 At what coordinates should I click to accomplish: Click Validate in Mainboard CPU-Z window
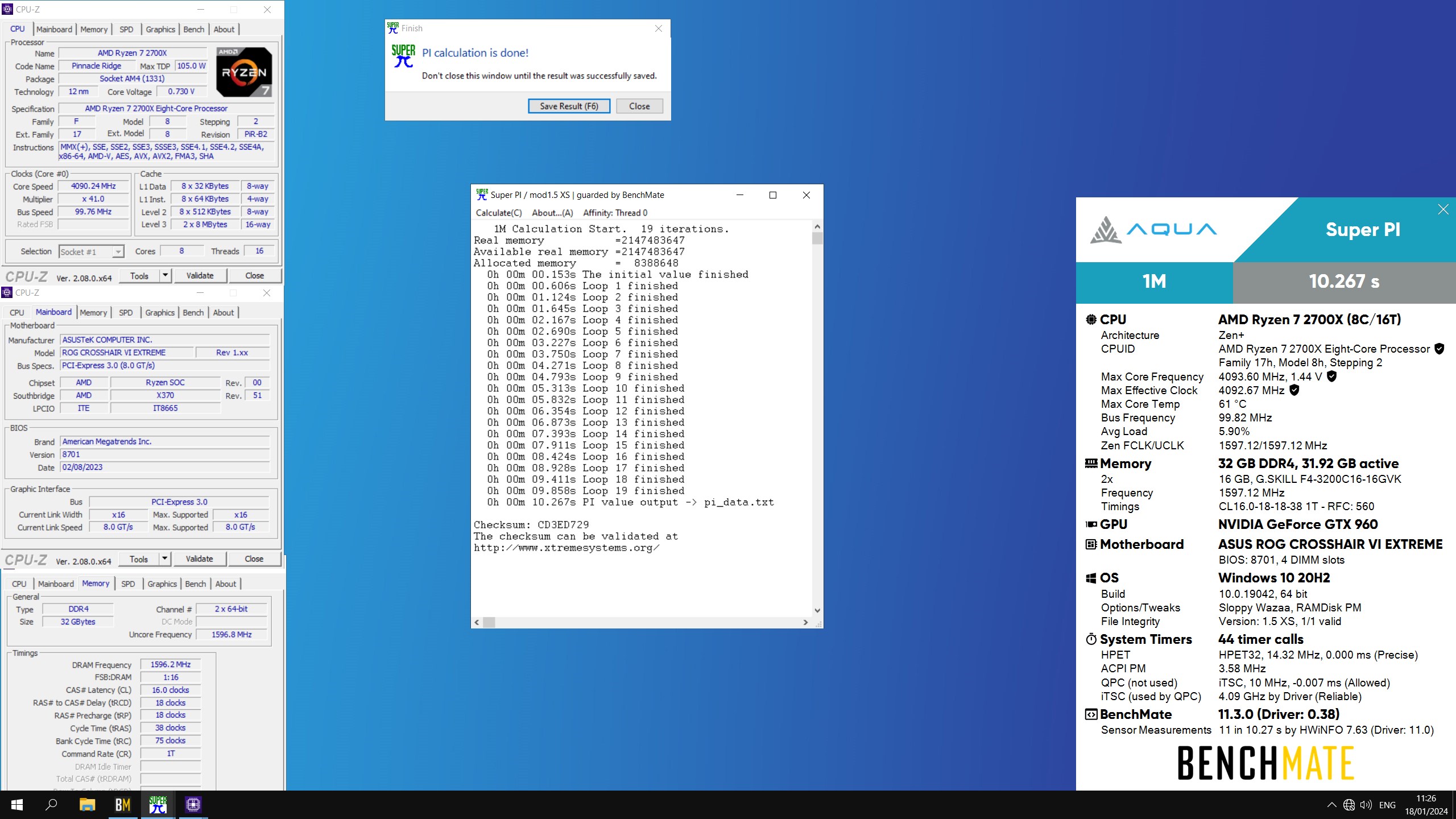pos(200,559)
